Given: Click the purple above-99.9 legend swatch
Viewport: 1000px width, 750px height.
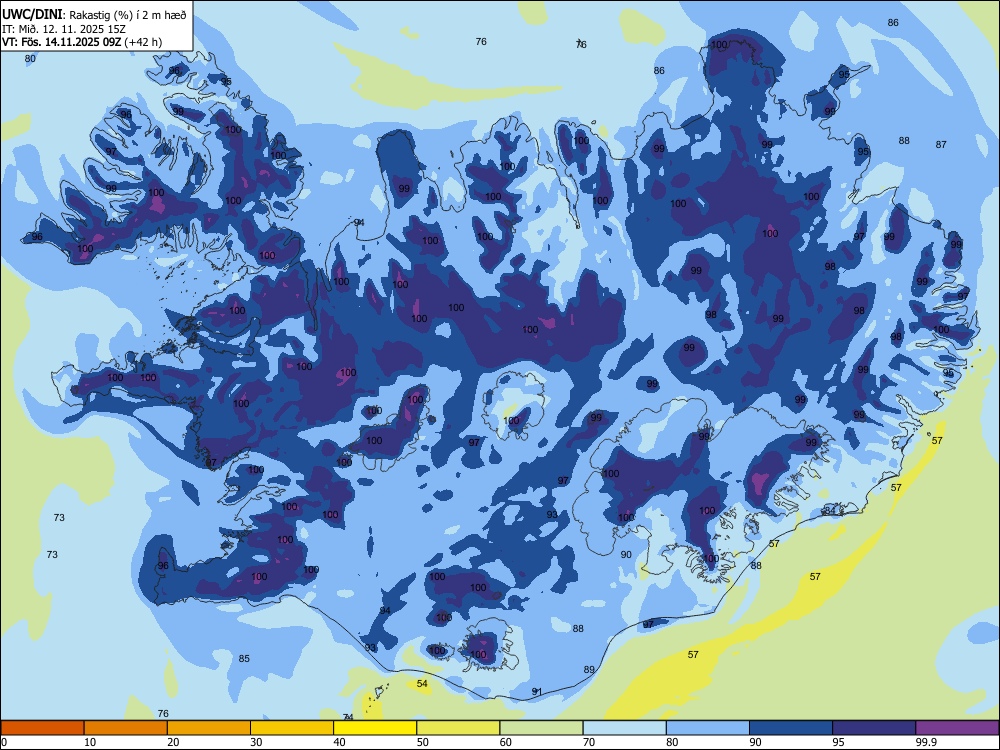Looking at the screenshot, I should [957, 728].
